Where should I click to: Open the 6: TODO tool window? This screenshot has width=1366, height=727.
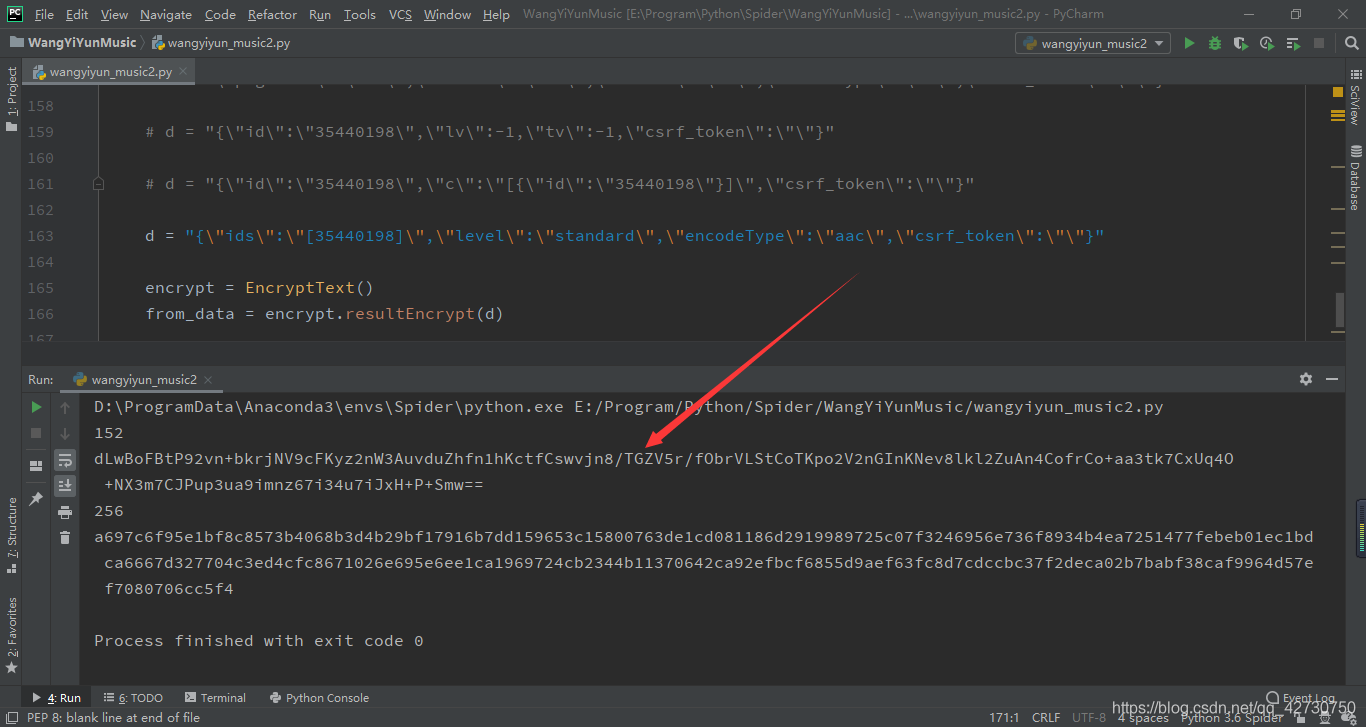[x=132, y=698]
